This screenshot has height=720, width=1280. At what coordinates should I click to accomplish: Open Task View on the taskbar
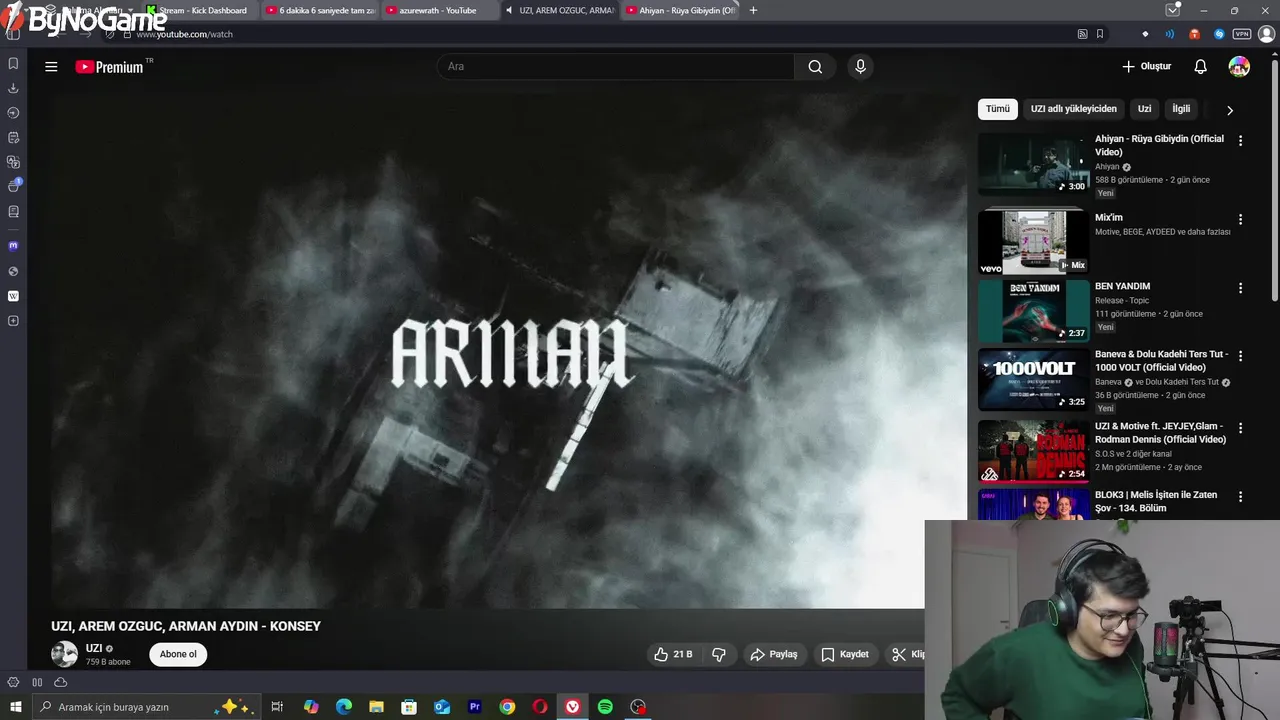[277, 707]
